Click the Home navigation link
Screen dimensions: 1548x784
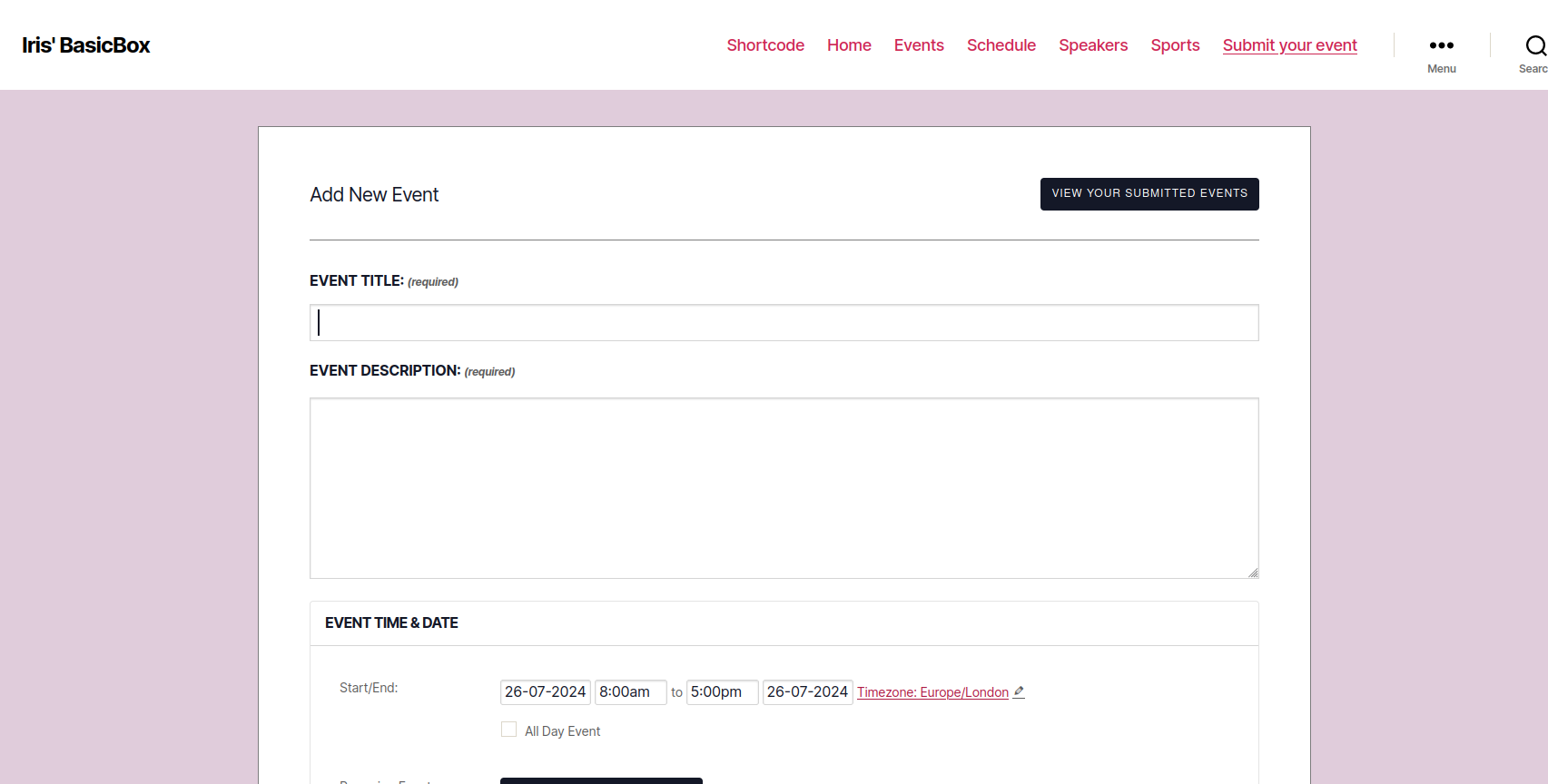pyautogui.click(x=848, y=45)
